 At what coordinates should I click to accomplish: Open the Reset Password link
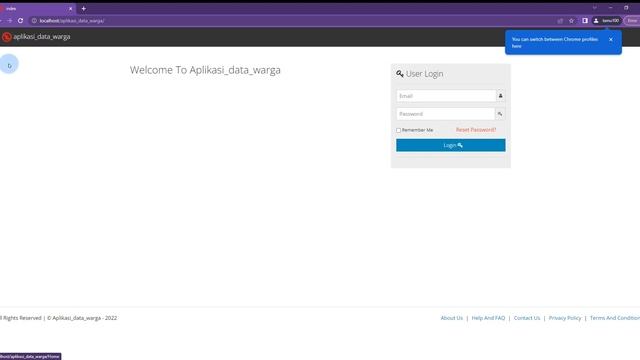click(476, 130)
